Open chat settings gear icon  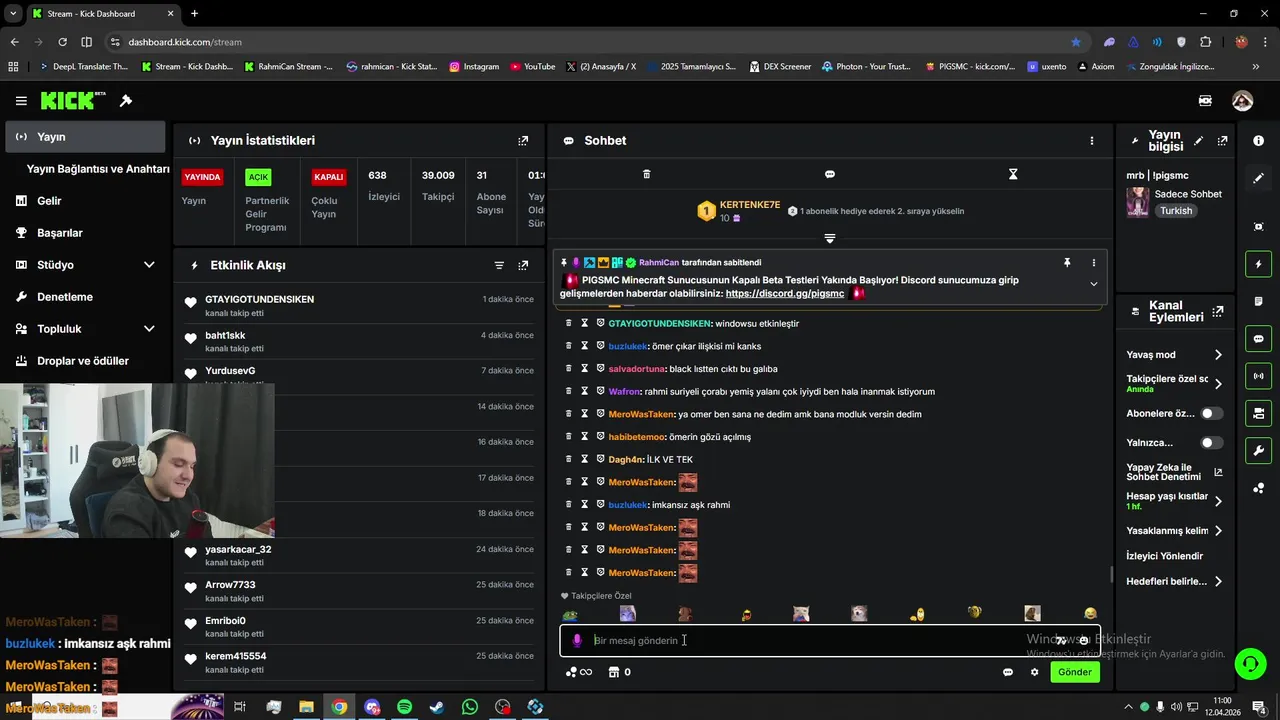(x=1034, y=672)
